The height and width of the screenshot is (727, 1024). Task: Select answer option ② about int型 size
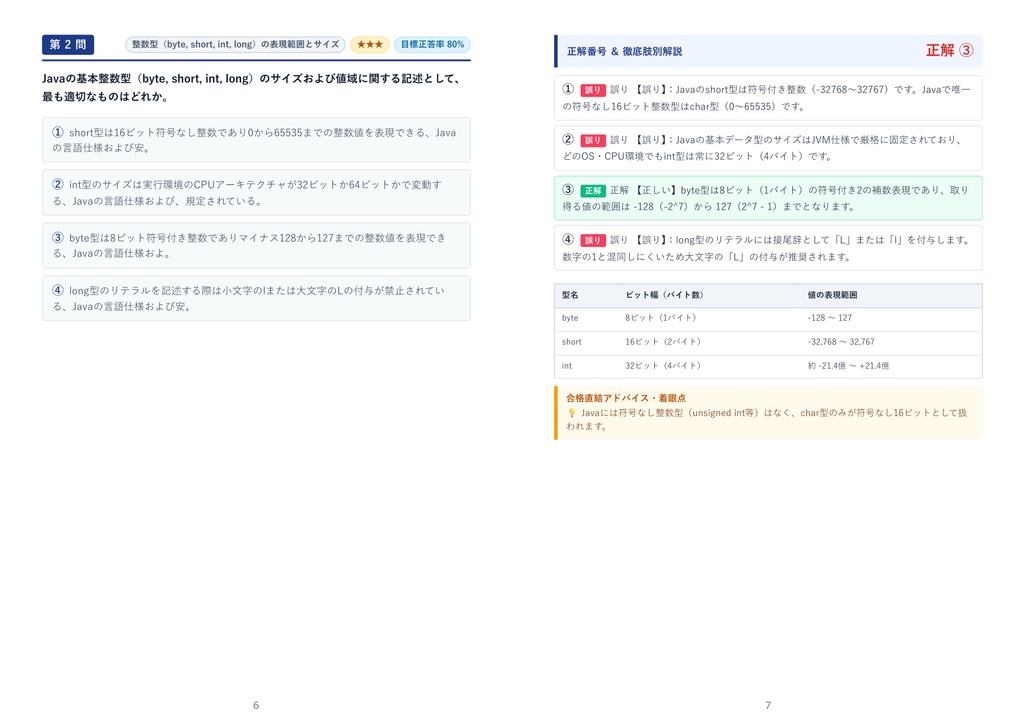(256, 193)
